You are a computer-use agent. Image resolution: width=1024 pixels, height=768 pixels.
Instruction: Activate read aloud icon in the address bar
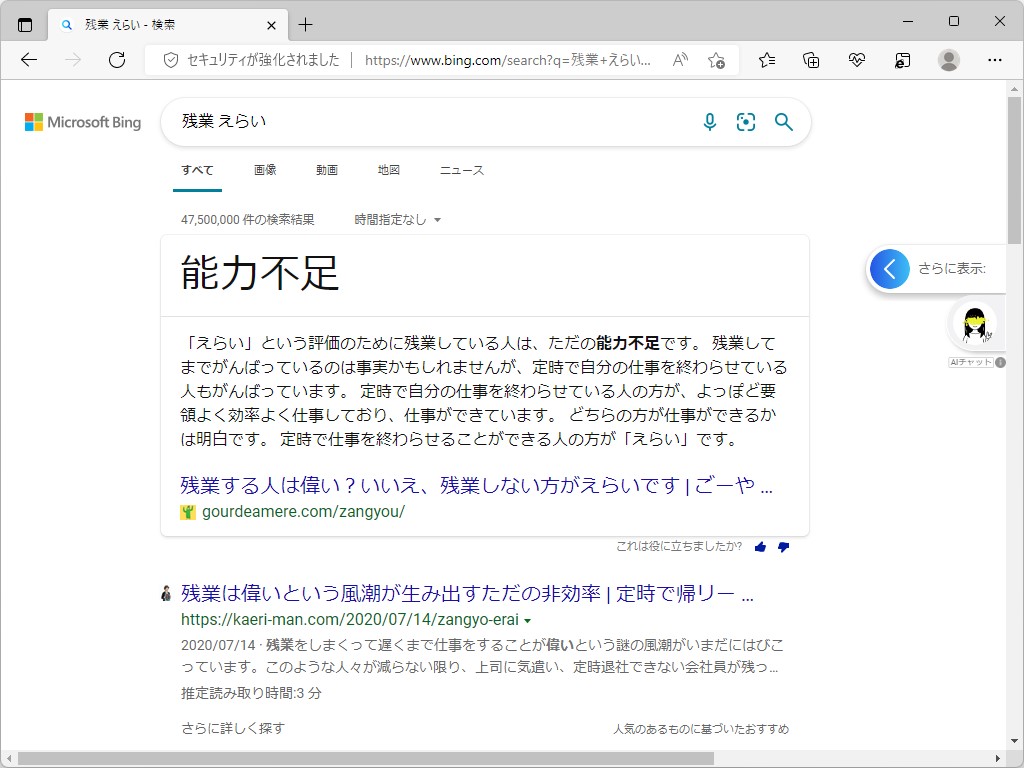679,60
